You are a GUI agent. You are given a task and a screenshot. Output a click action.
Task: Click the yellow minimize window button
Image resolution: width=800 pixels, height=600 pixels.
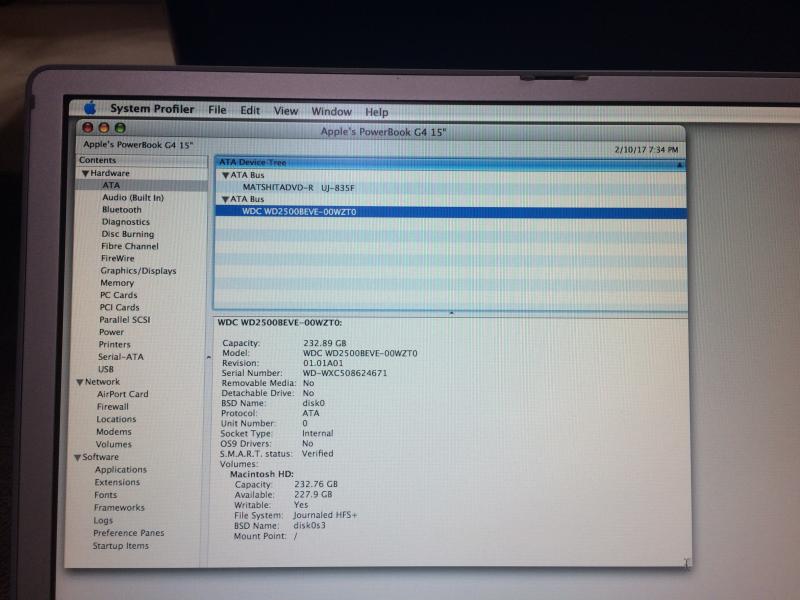(104, 128)
